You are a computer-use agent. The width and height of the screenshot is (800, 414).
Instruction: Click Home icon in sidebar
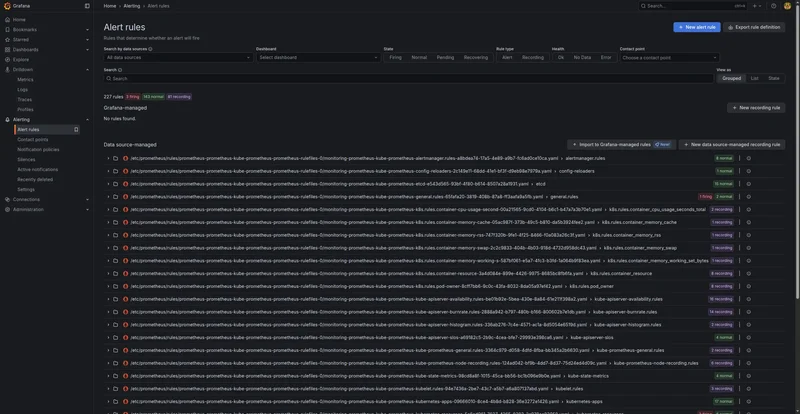pyautogui.click(x=7, y=19)
